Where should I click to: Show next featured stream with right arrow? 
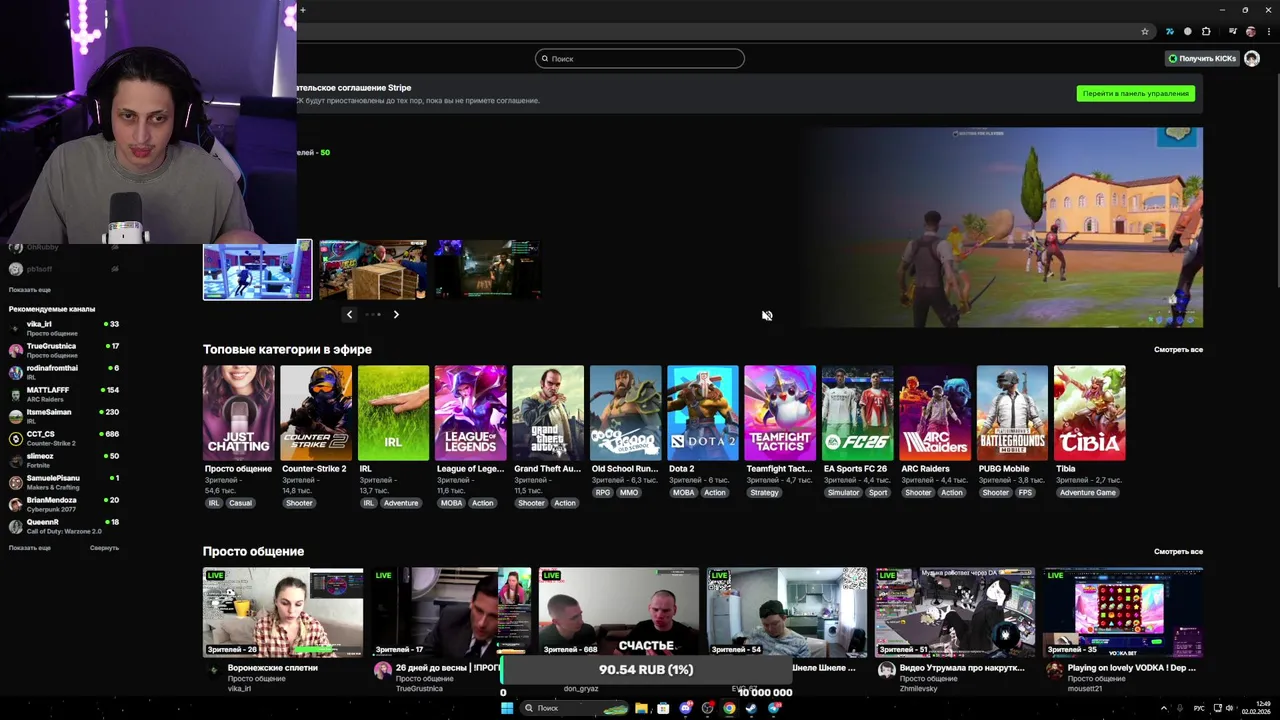click(x=396, y=314)
